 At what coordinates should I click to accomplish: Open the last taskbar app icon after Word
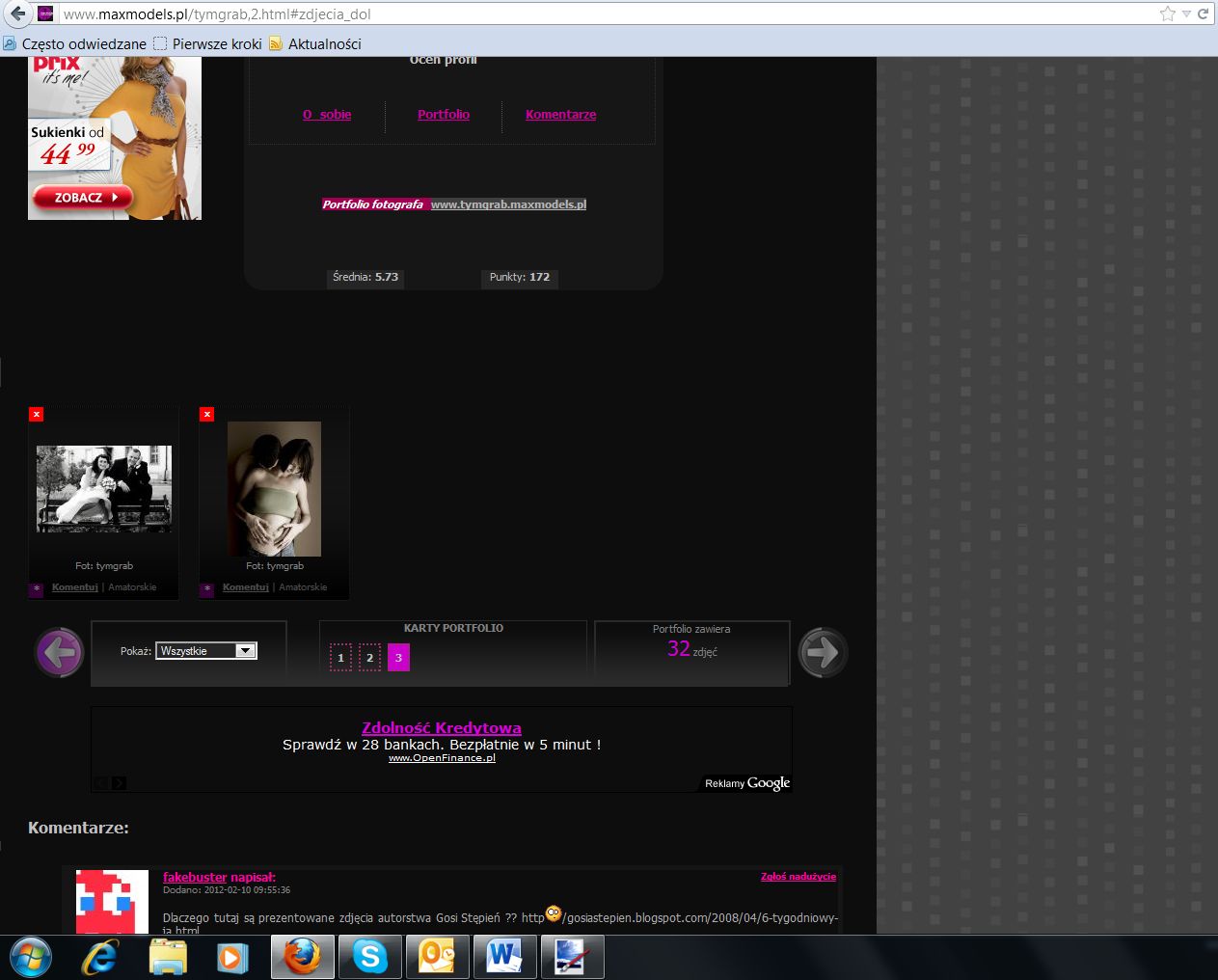[572, 958]
